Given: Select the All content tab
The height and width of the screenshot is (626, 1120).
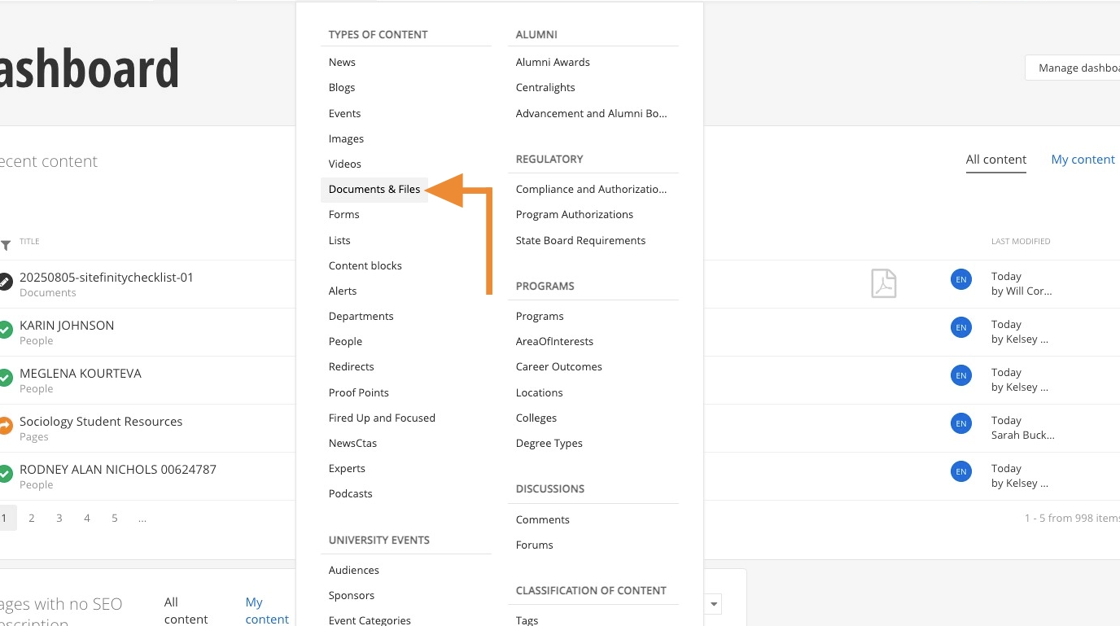Looking at the screenshot, I should click(x=995, y=159).
